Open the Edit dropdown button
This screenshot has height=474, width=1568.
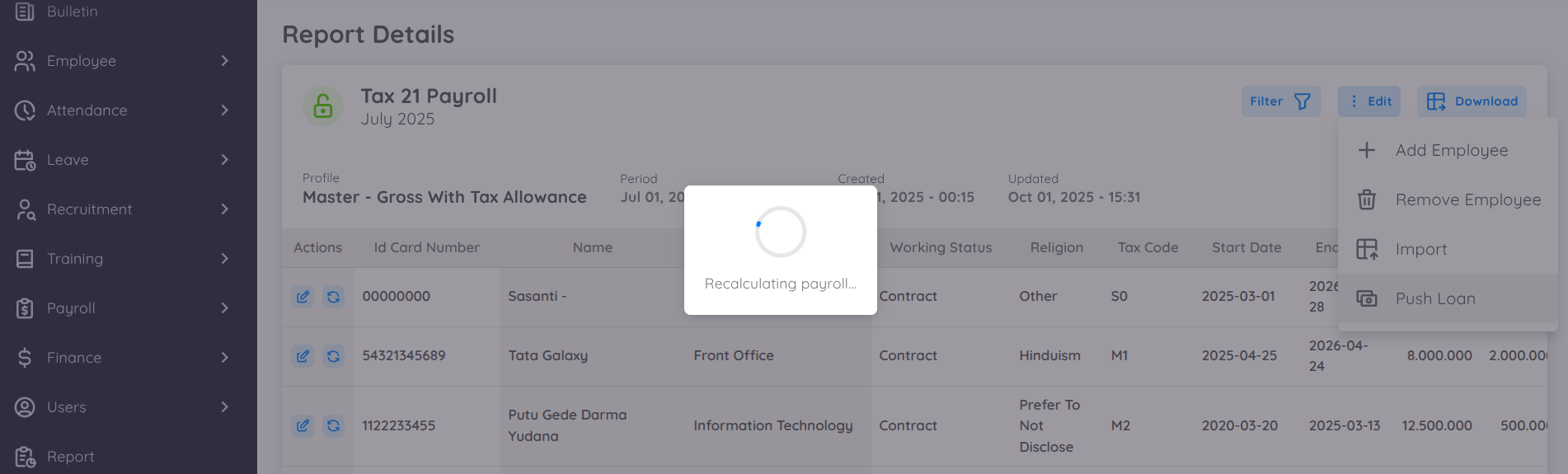tap(1369, 101)
